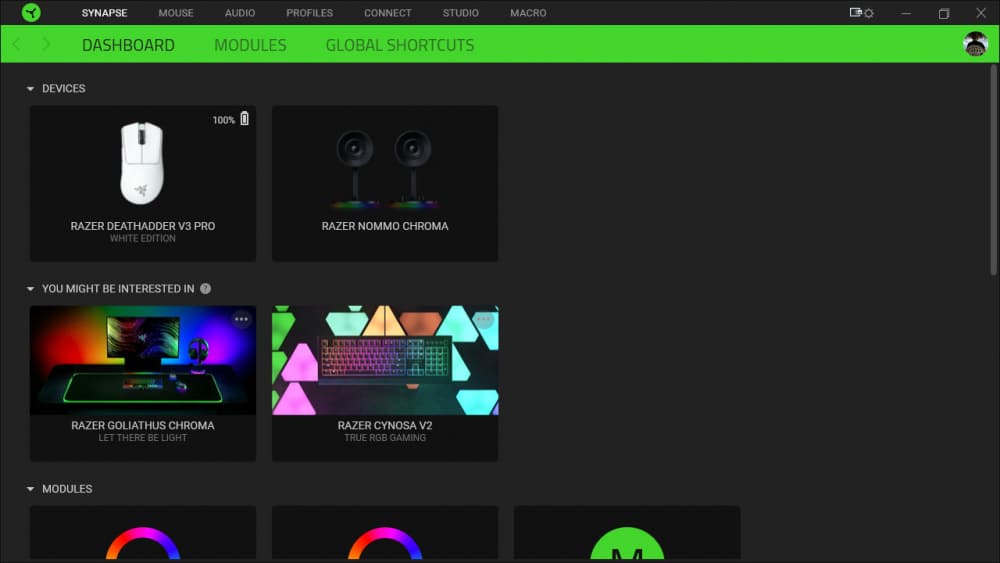Collapse the Devices section
Screen dimensions: 1000x563
(x=30, y=89)
